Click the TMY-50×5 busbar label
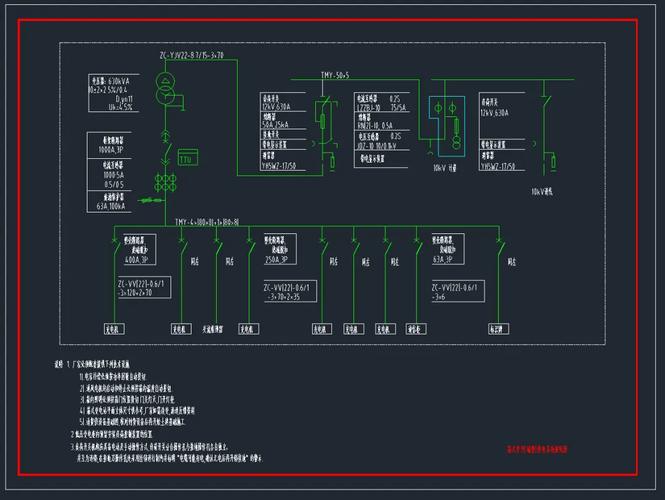 (335, 76)
